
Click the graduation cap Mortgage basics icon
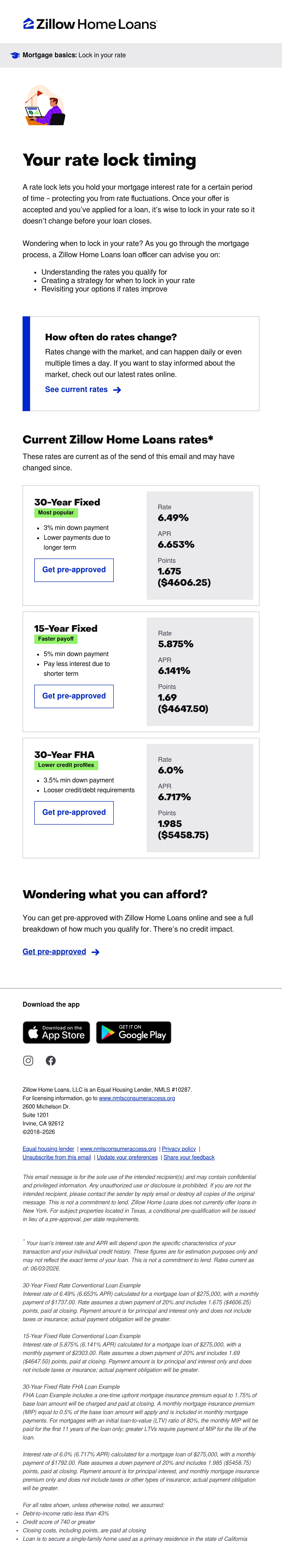tap(15, 55)
